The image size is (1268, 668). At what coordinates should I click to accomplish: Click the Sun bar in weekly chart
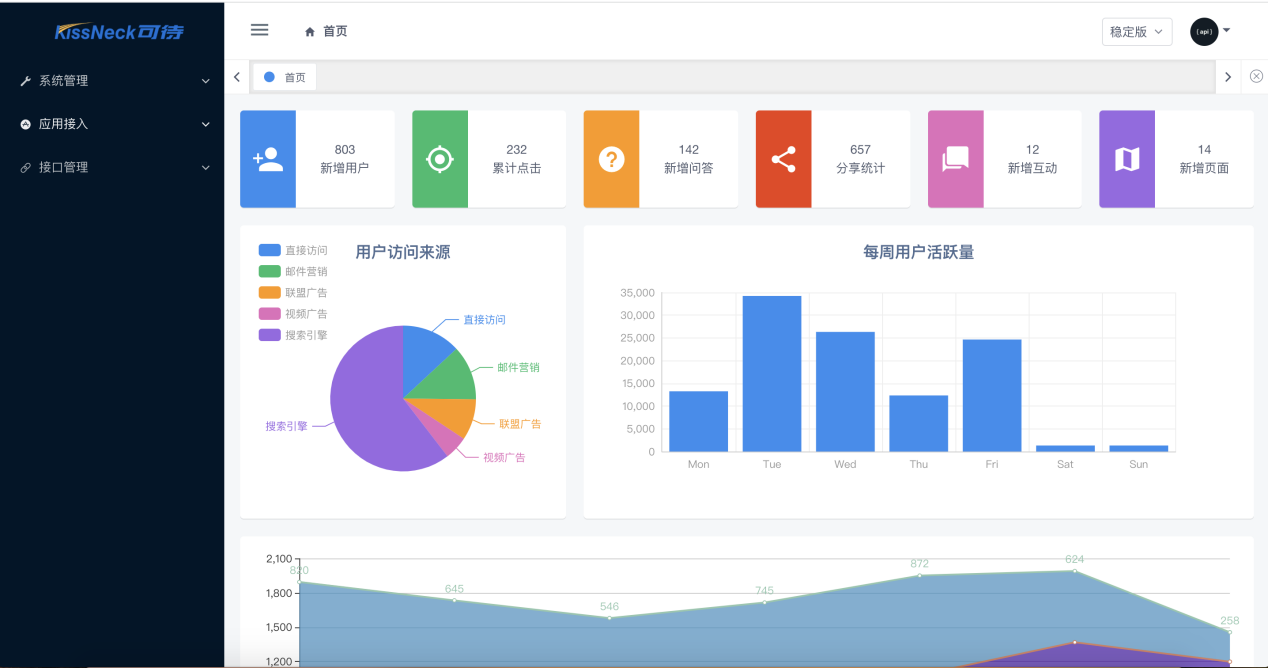coord(1139,449)
